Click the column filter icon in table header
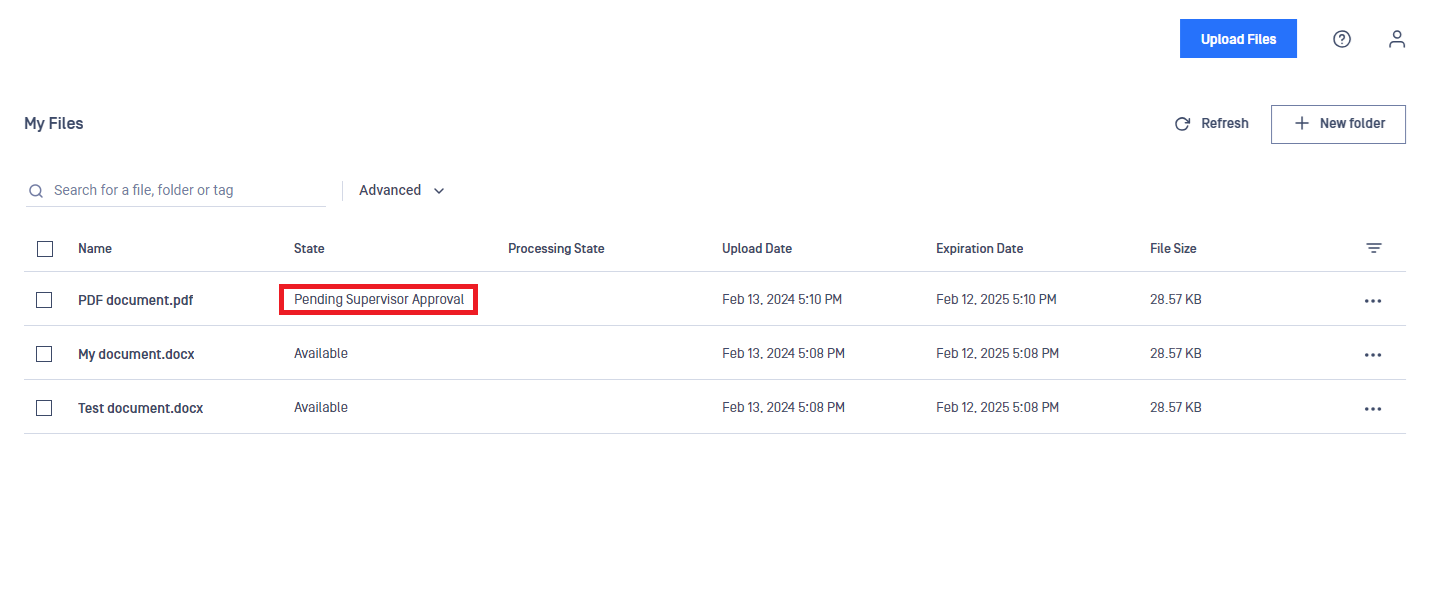Screen dimensions: 1436x611 [x=1374, y=248]
